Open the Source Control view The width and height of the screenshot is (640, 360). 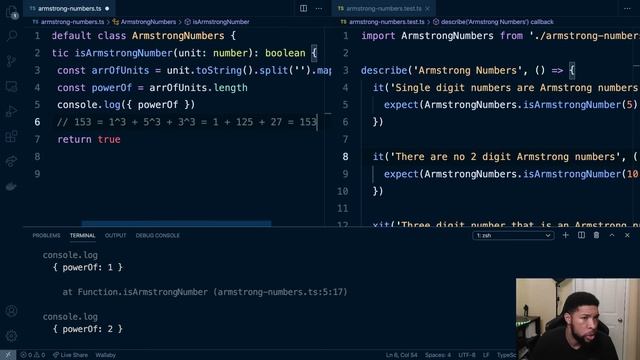coord(11,61)
